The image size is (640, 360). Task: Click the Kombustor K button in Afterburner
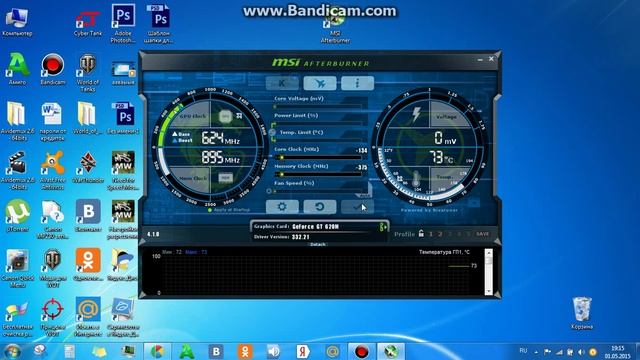[x=282, y=83]
